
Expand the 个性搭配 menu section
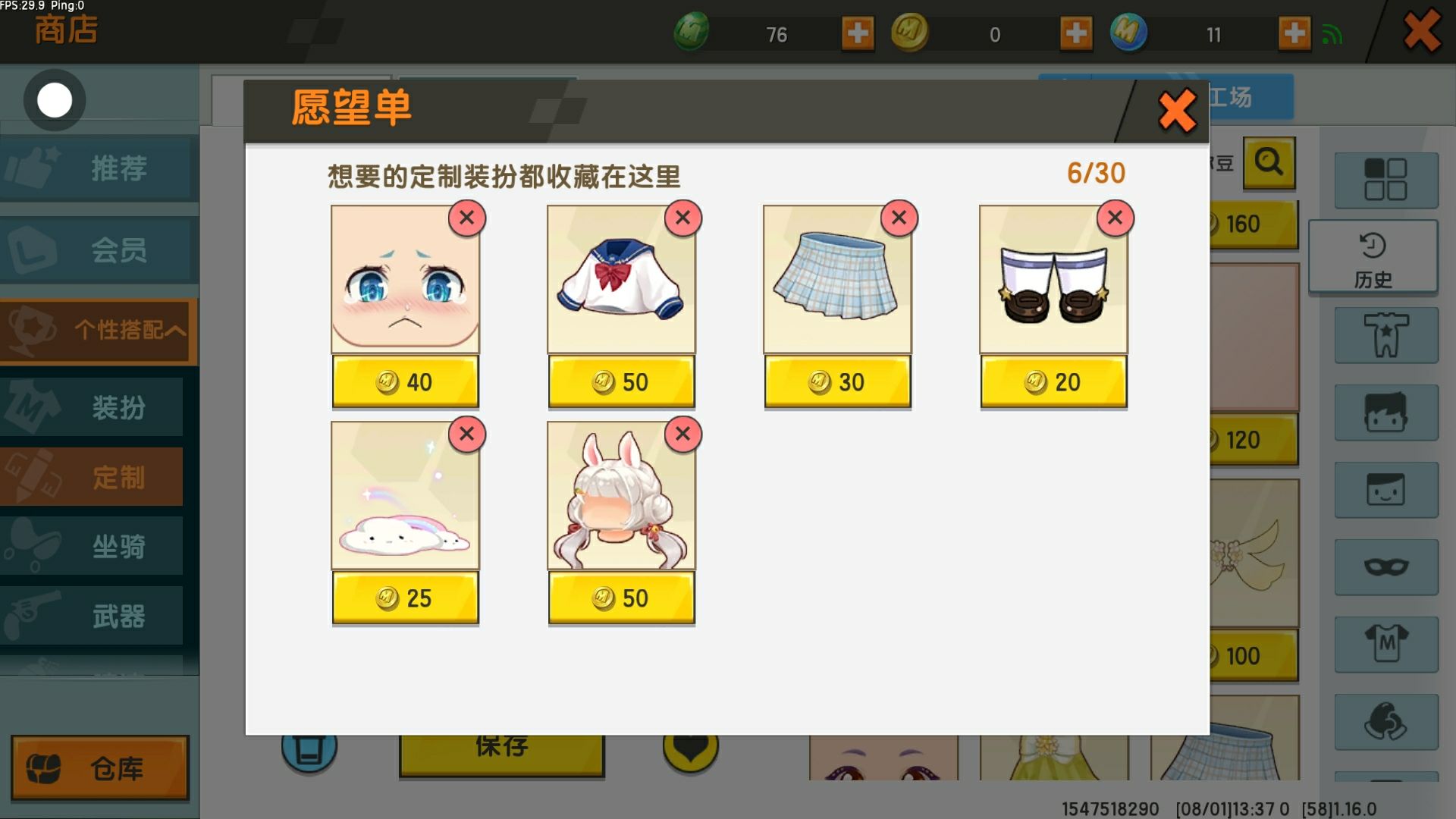pyautogui.click(x=99, y=331)
